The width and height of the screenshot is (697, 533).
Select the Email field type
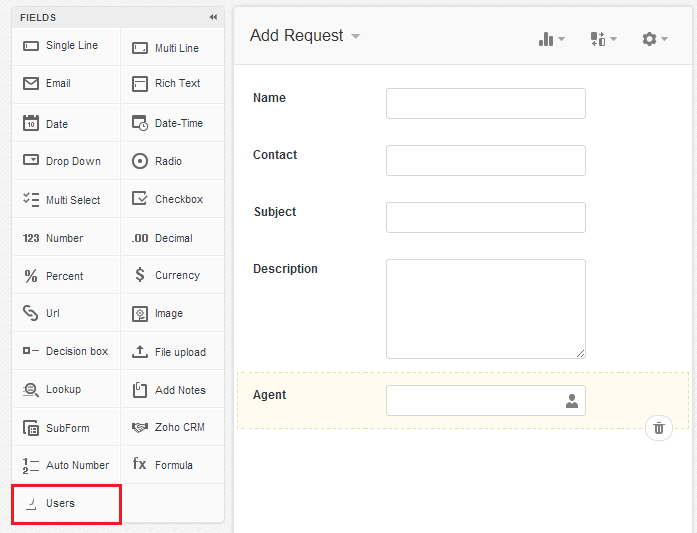tap(66, 84)
